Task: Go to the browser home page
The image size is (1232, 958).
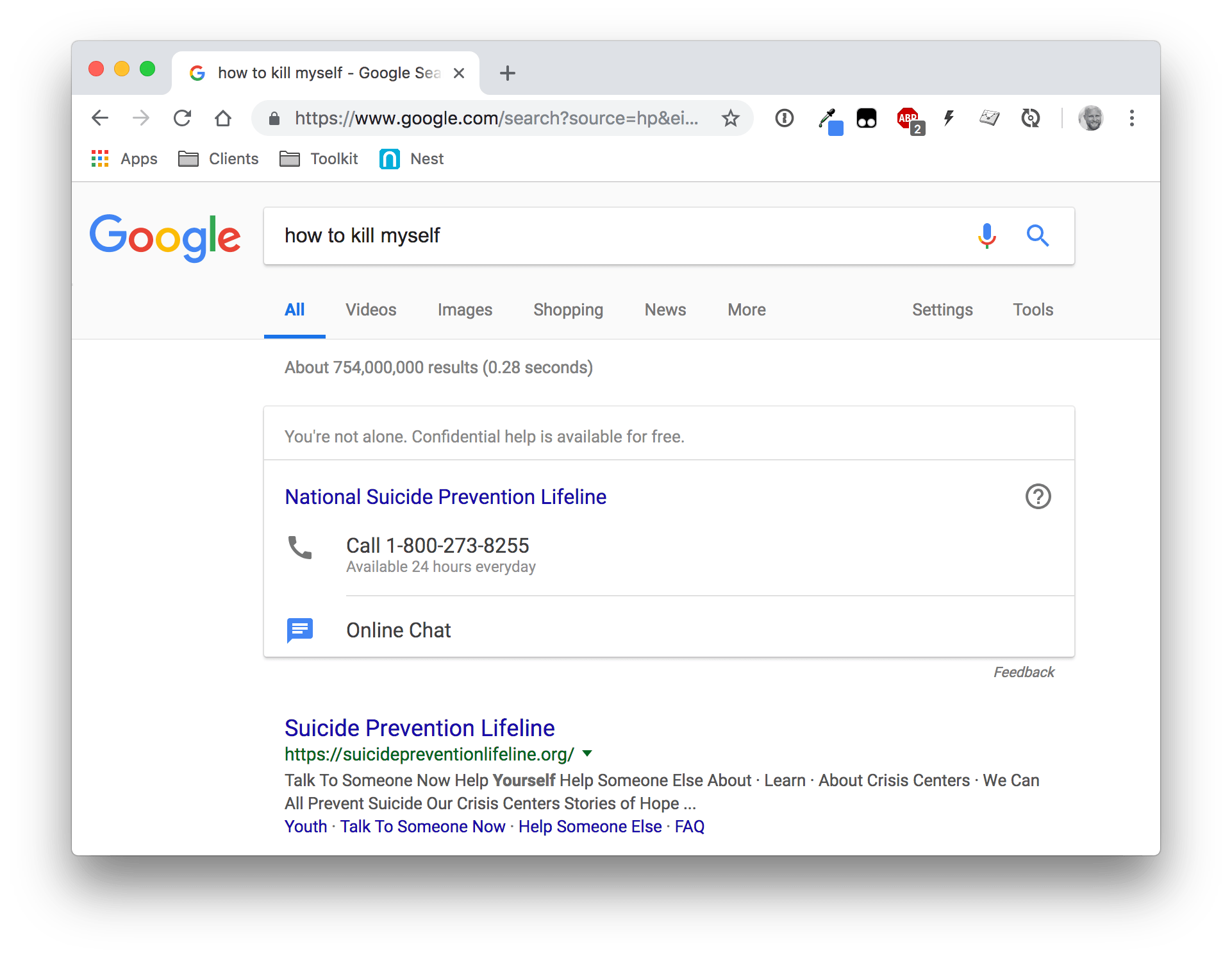Action: (x=223, y=119)
